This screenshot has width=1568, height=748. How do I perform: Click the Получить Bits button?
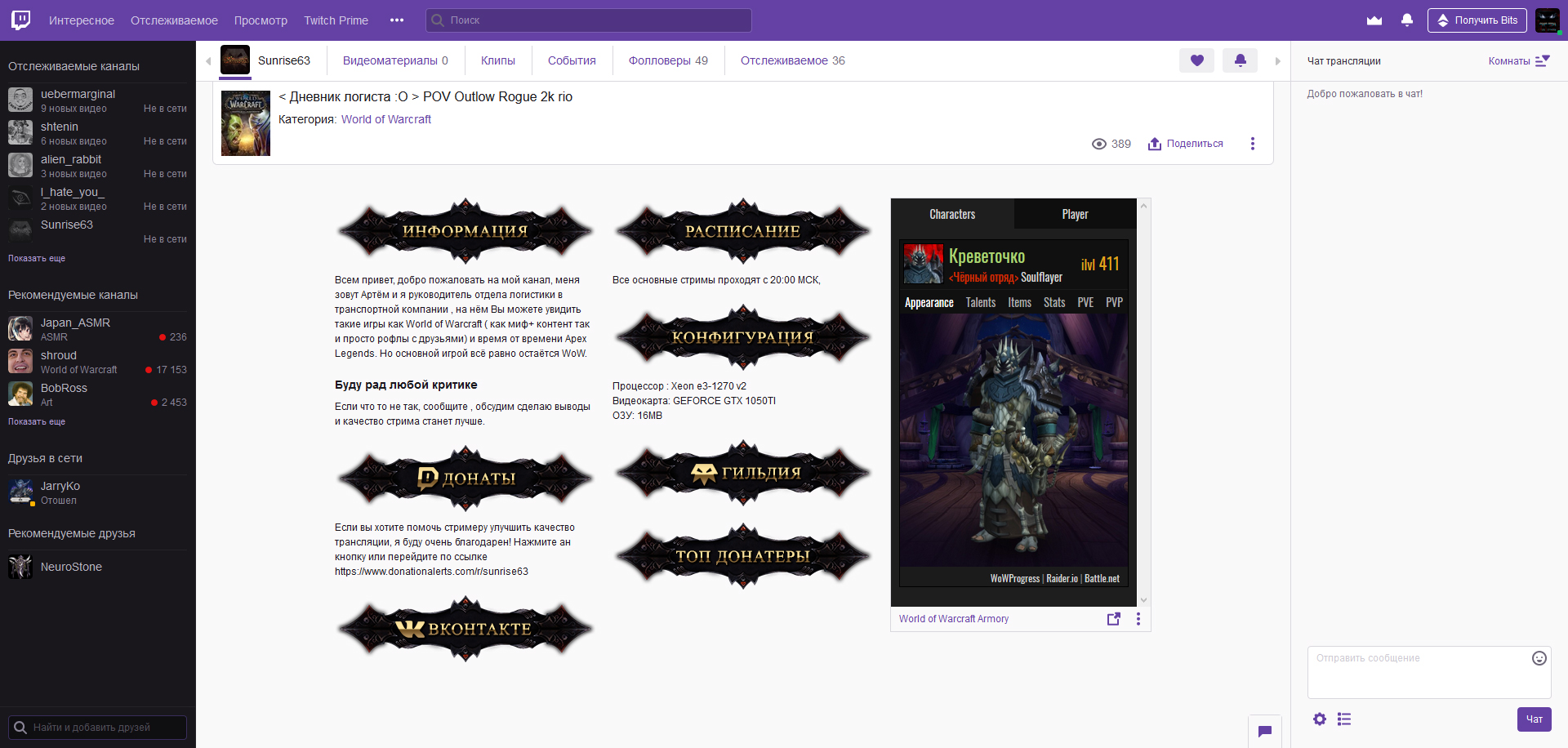1477,20
